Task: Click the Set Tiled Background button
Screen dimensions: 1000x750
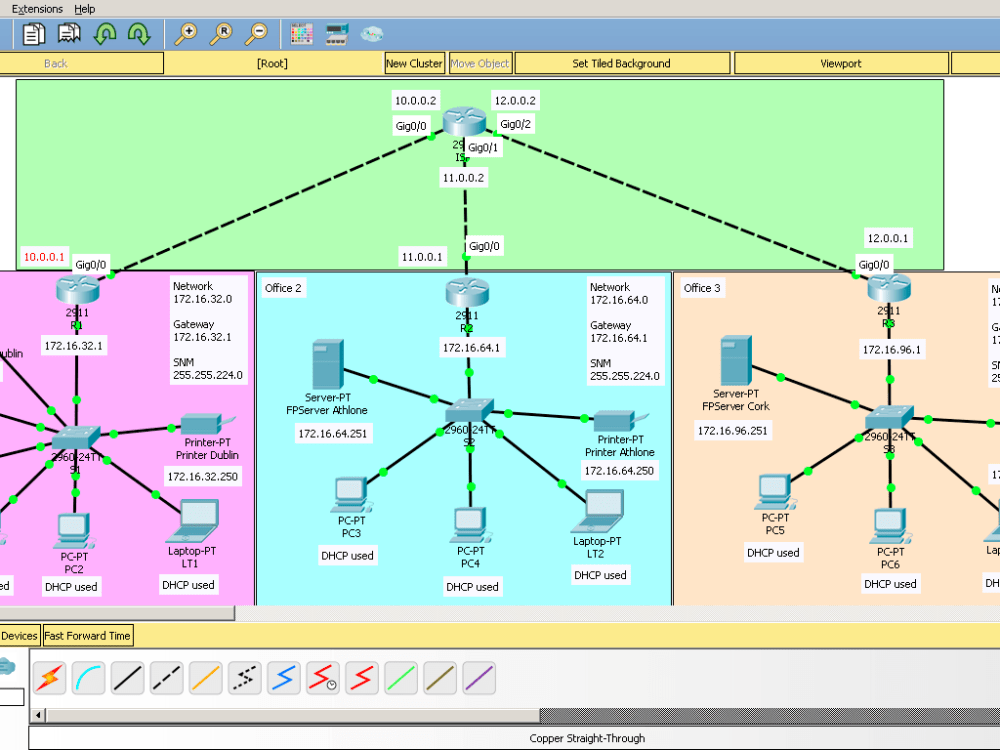Action: (x=621, y=62)
